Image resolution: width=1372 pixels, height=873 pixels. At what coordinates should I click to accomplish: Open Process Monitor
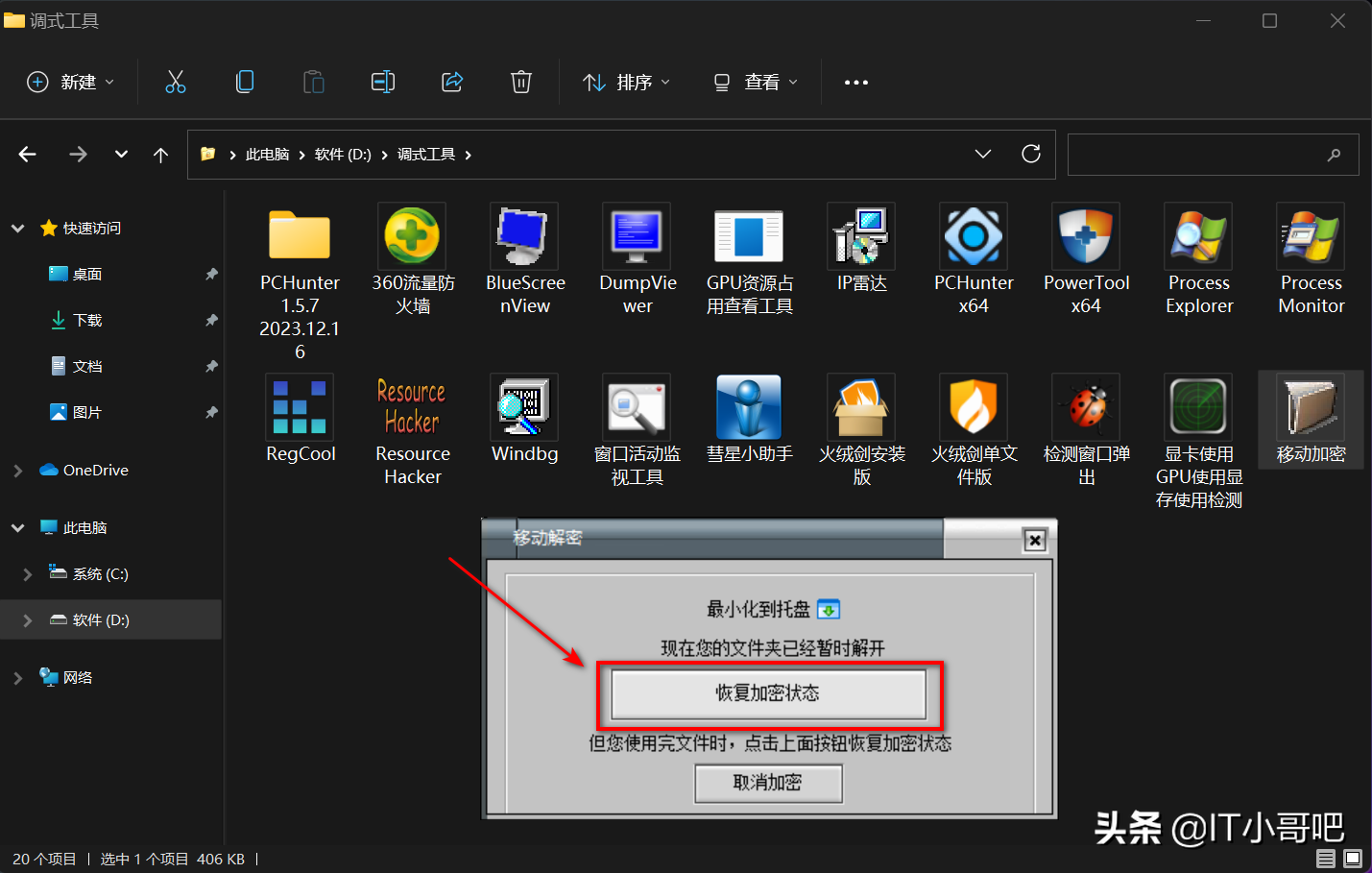(1310, 235)
